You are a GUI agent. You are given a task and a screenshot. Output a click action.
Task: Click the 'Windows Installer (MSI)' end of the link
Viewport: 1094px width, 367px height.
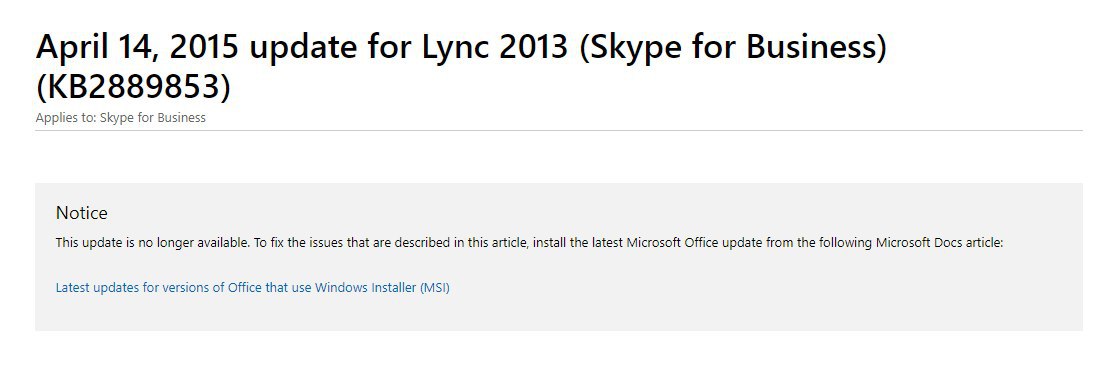point(382,287)
